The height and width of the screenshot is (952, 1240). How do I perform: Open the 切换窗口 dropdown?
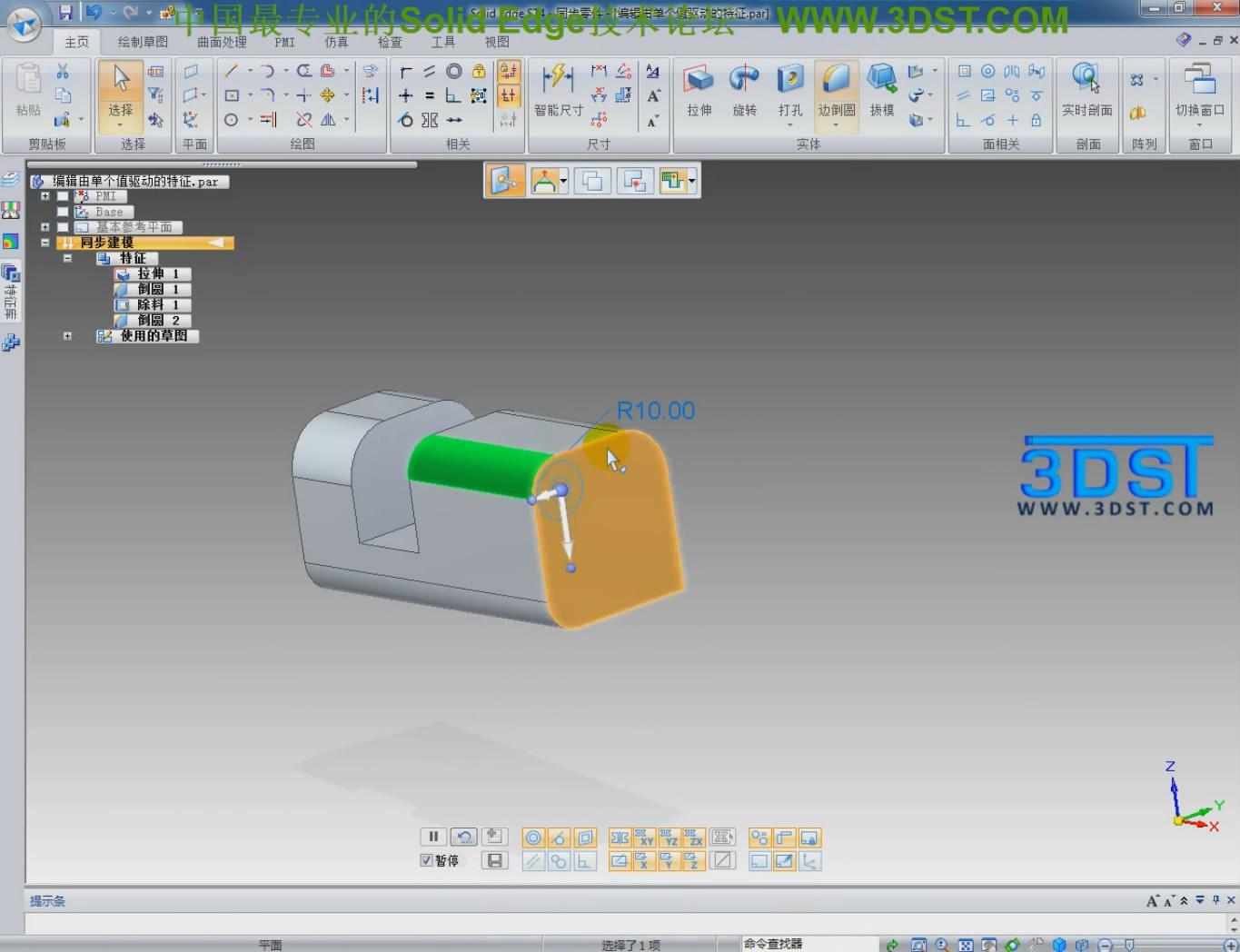tap(1200, 125)
